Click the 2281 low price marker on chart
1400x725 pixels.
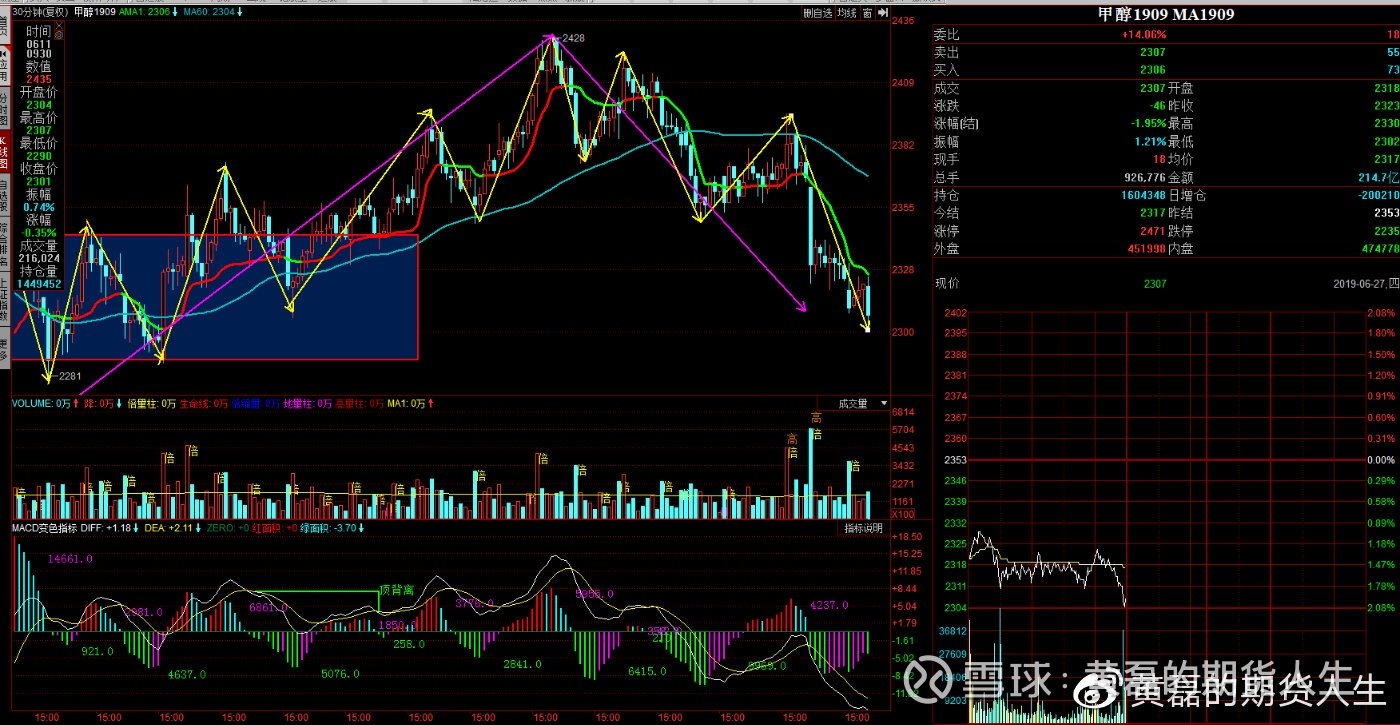69,376
